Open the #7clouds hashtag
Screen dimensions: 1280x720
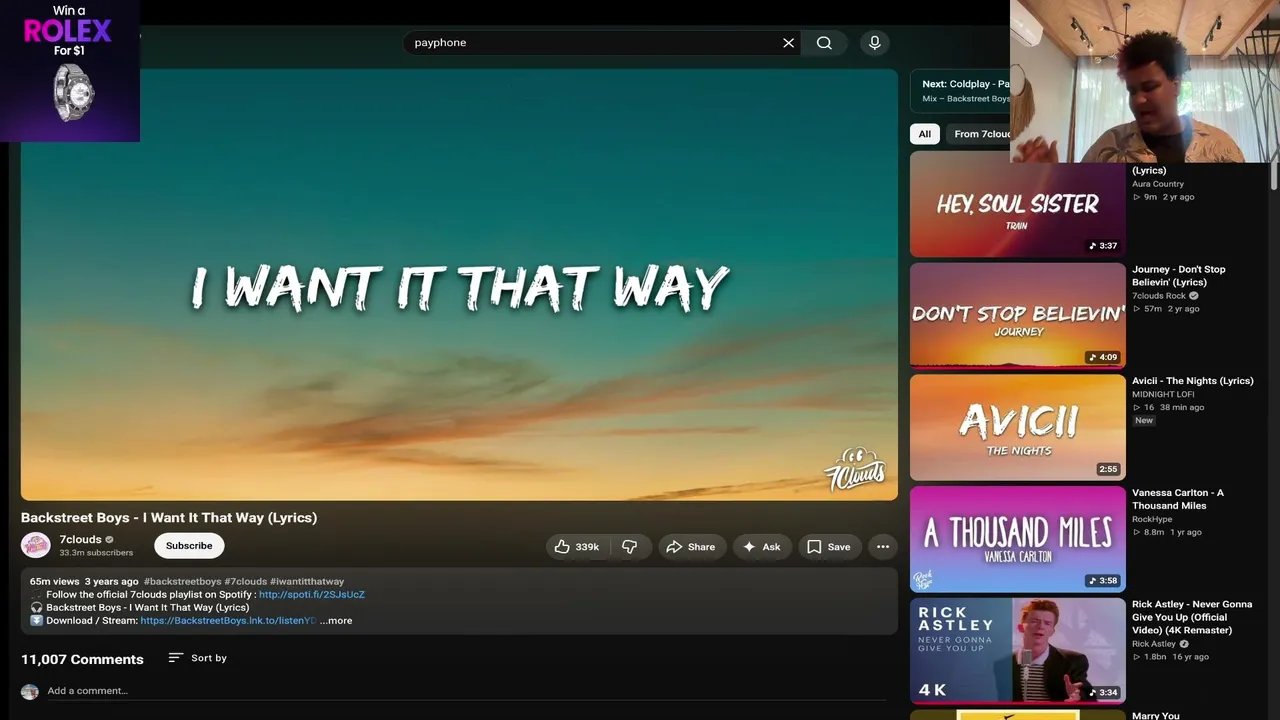pos(246,581)
